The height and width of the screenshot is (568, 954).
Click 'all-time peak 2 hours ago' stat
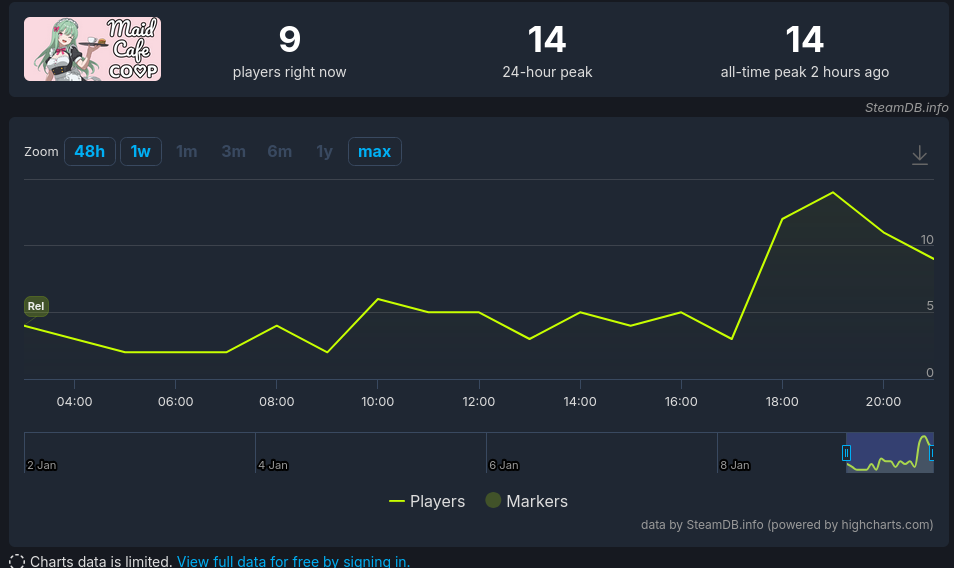coord(804,52)
